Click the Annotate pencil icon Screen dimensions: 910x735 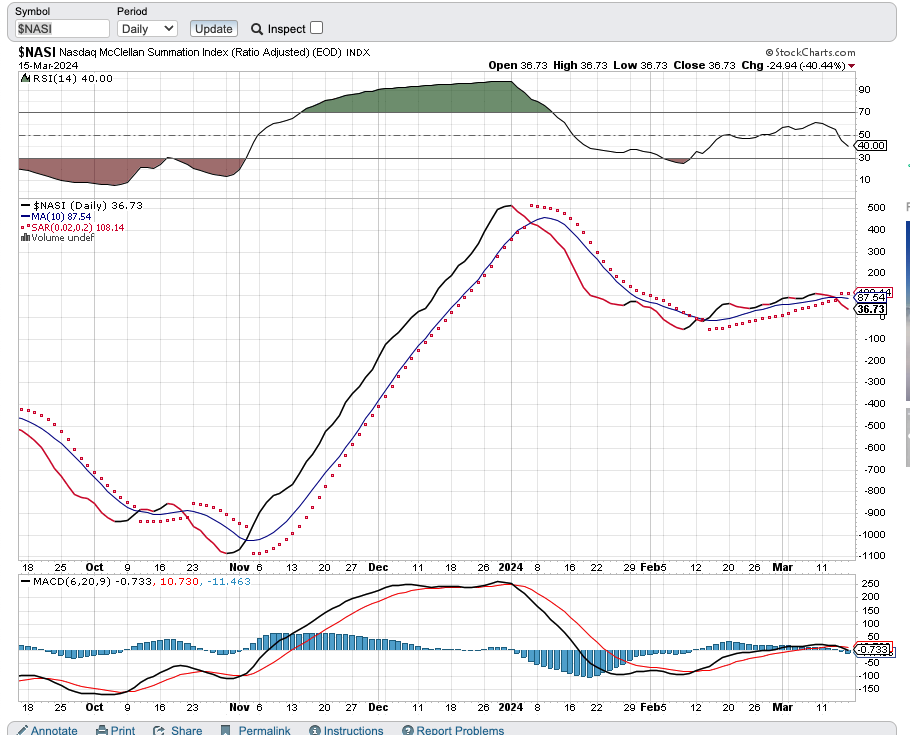(21, 730)
